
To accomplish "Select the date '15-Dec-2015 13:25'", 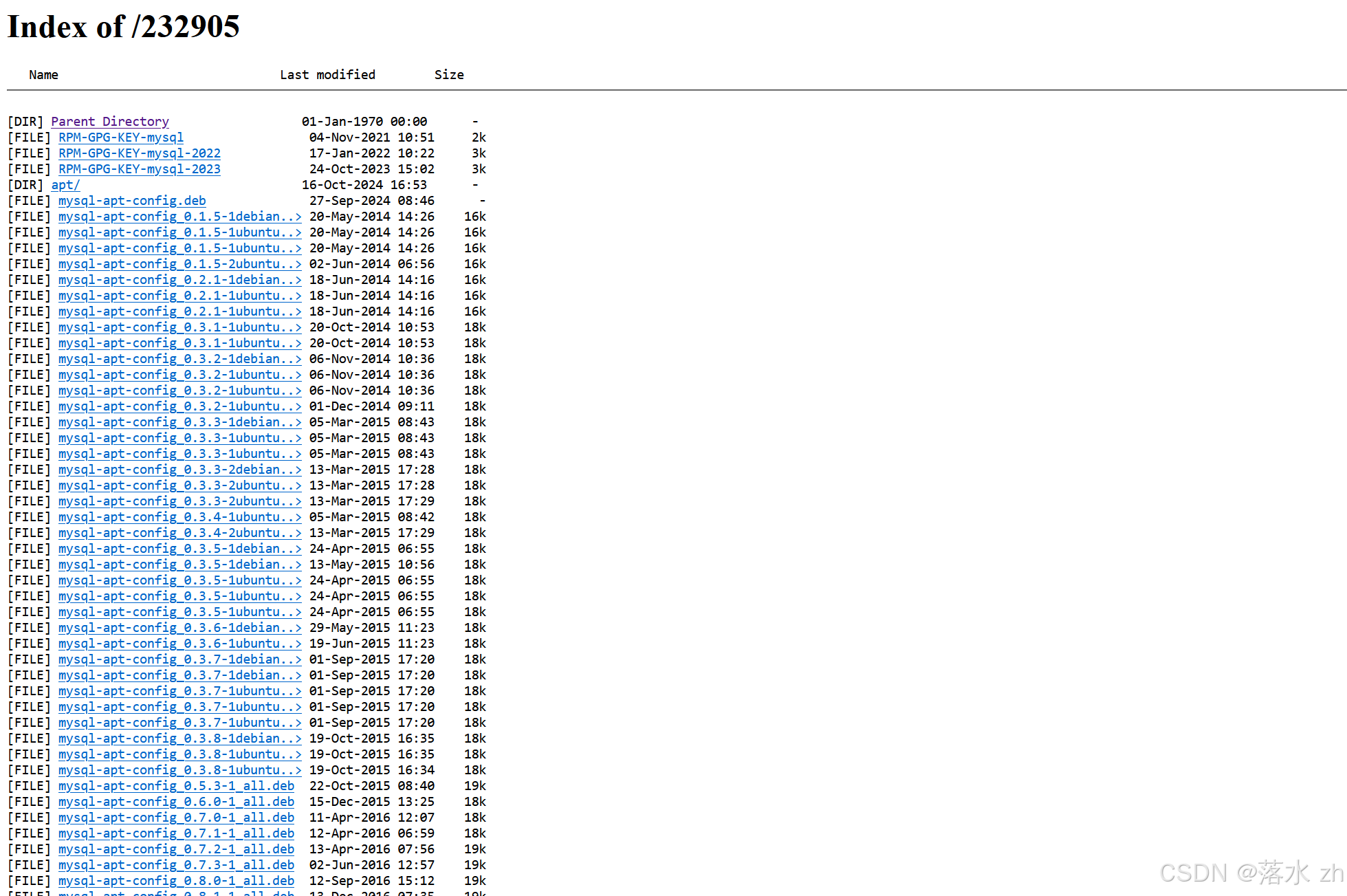I will pos(372,802).
